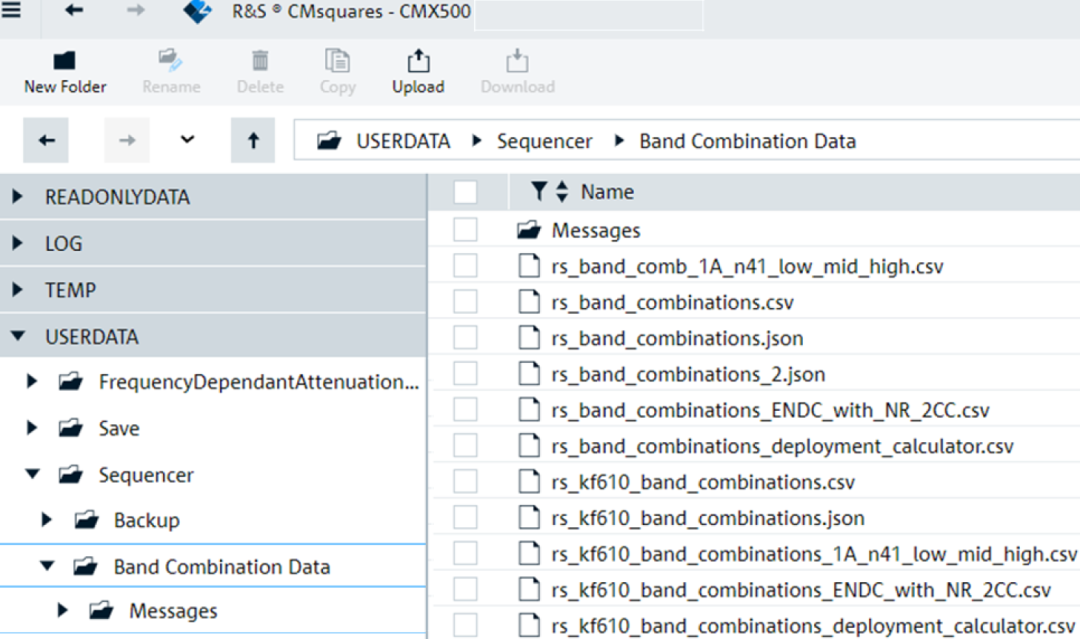Open navigation history dropdown chevron
This screenshot has height=639, width=1080.
[x=187, y=141]
